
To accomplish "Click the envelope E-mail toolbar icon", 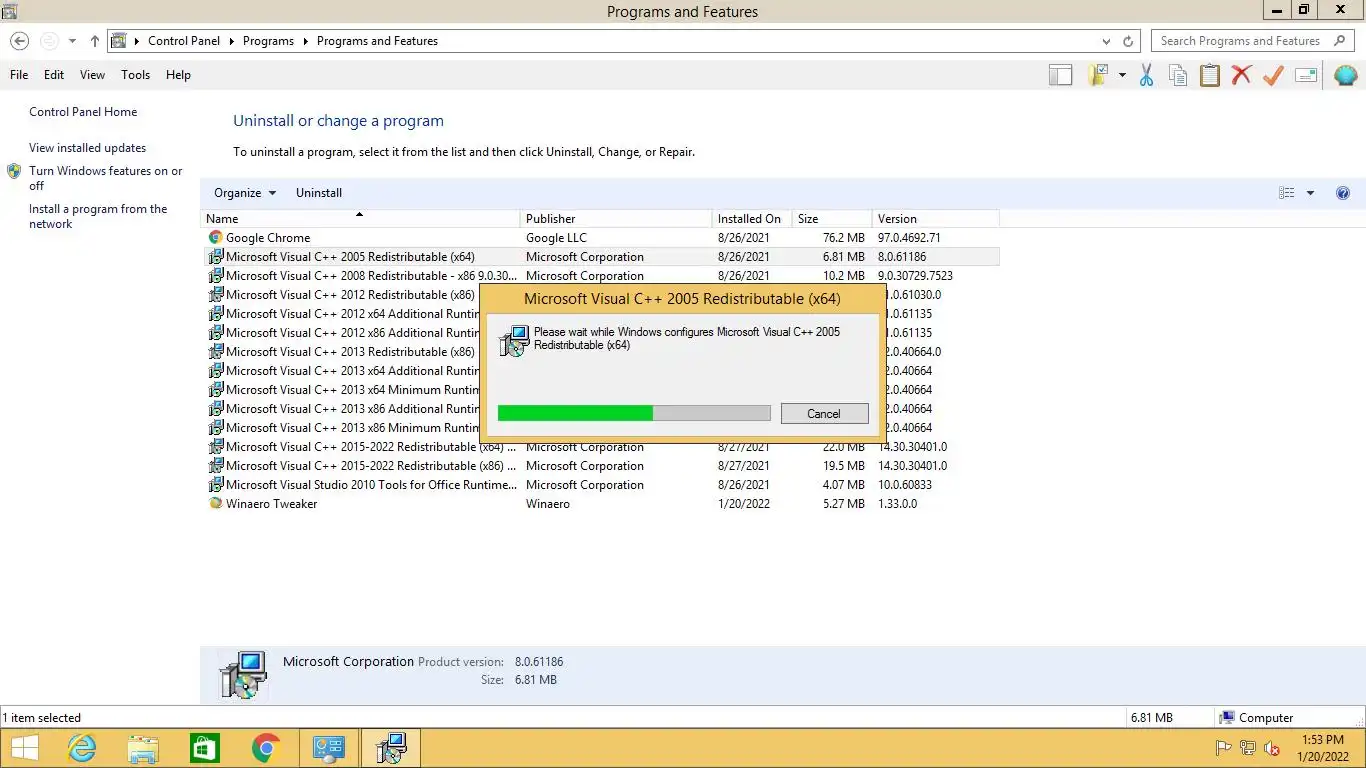I will (x=1306, y=75).
